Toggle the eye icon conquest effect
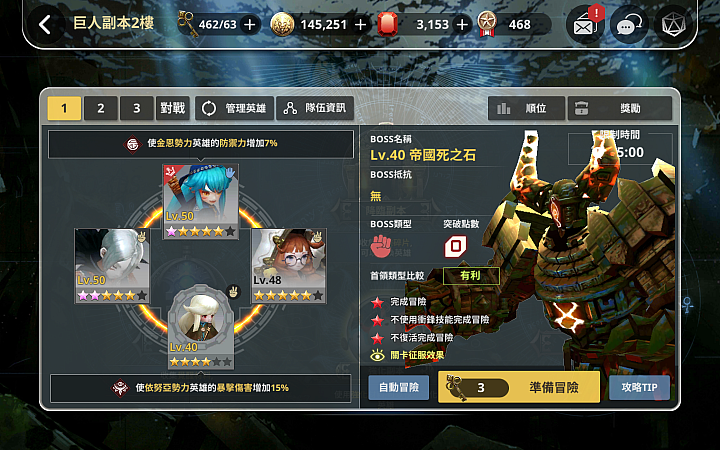Screen dimensions: 720x450 pyautogui.click(x=377, y=355)
